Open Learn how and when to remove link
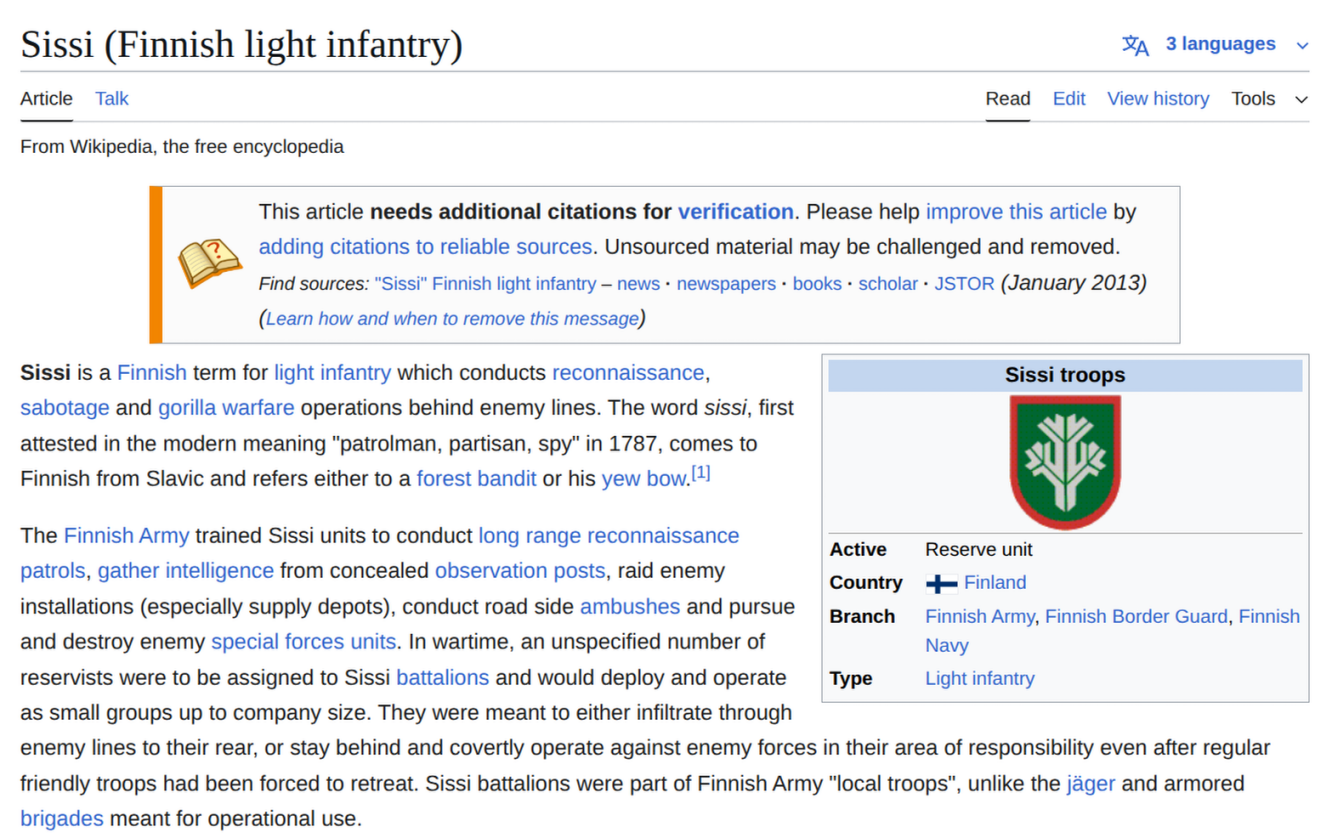Viewport: 1332px width, 838px height. 452,319
